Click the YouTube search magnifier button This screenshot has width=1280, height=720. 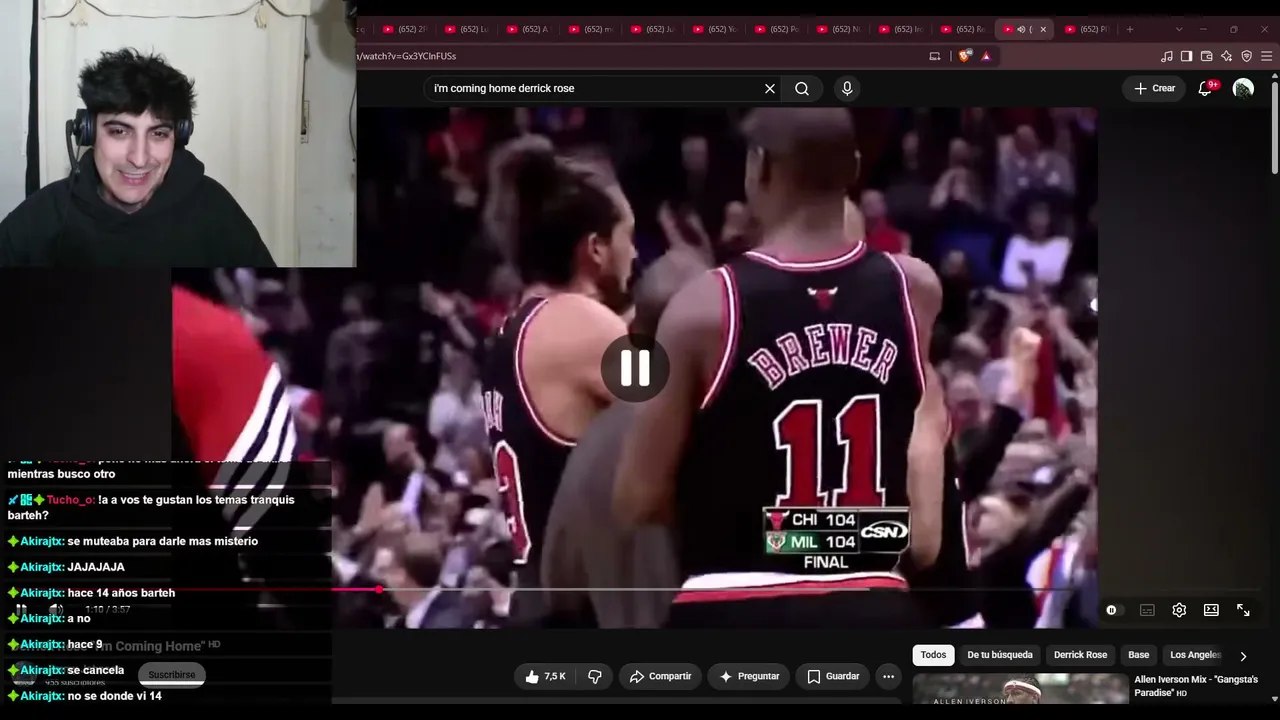[x=802, y=89]
